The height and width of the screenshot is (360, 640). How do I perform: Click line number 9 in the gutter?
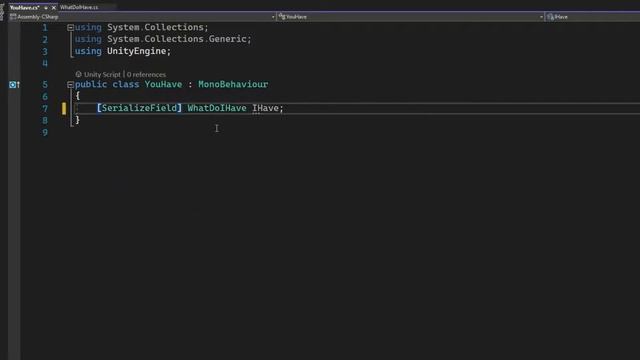click(45, 133)
